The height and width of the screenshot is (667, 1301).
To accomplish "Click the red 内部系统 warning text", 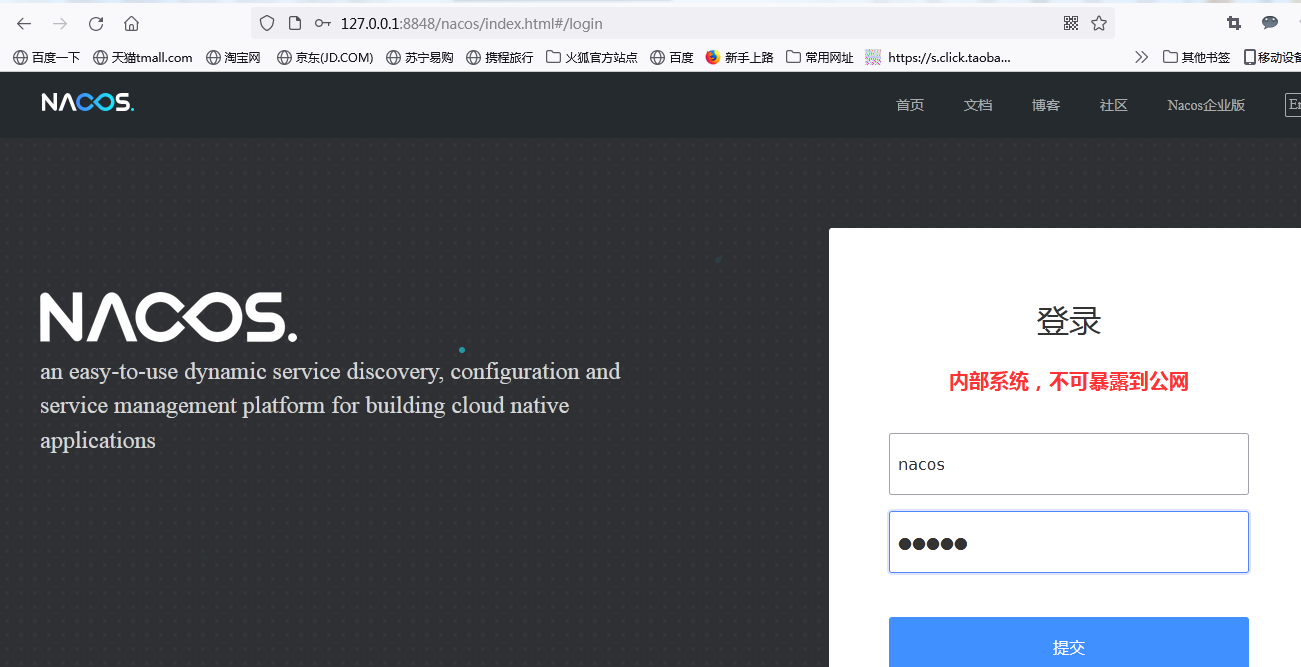I will pyautogui.click(x=1069, y=381).
